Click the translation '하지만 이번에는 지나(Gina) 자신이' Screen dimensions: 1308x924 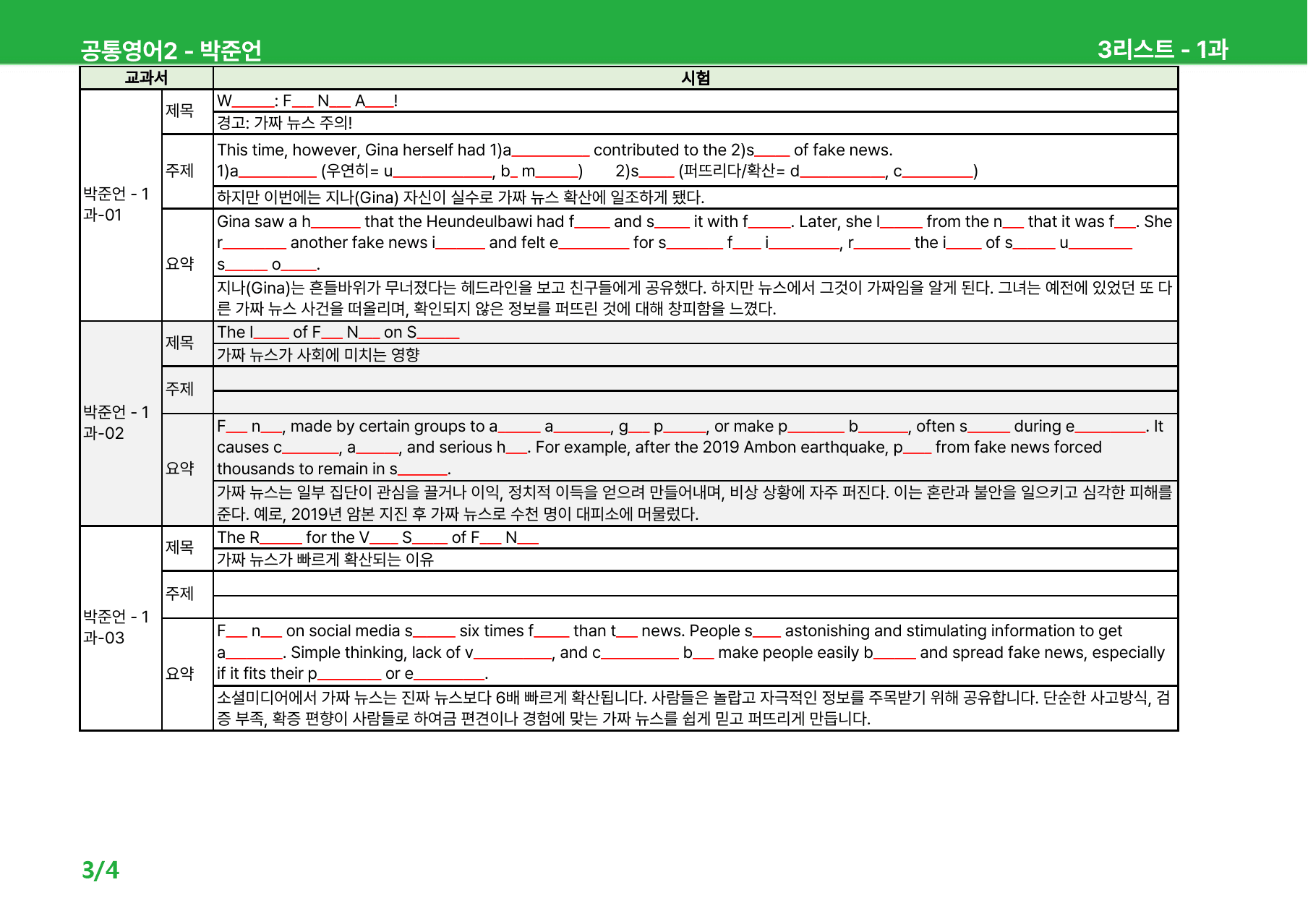click(x=461, y=197)
